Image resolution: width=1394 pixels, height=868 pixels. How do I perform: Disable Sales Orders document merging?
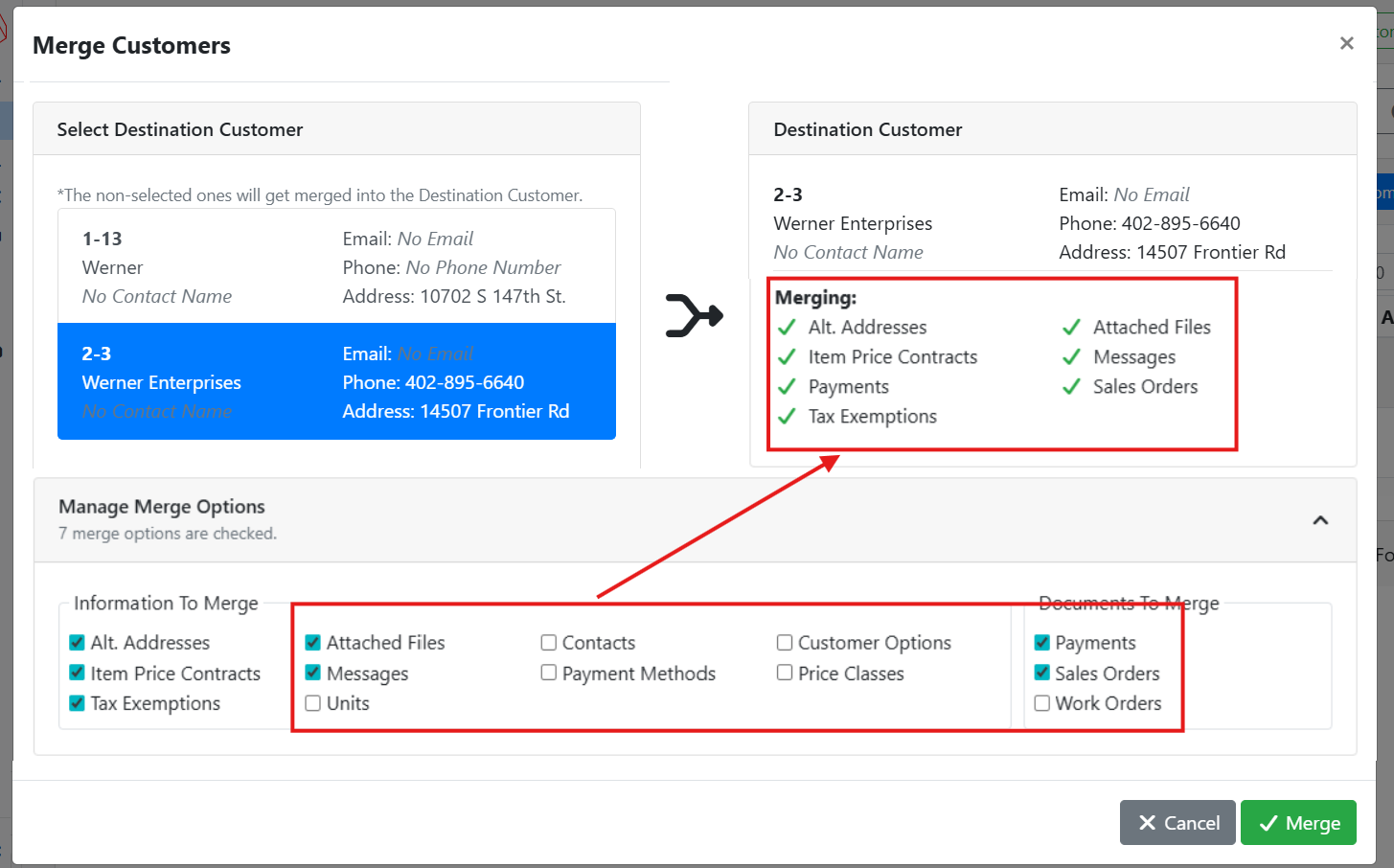[x=1042, y=674]
